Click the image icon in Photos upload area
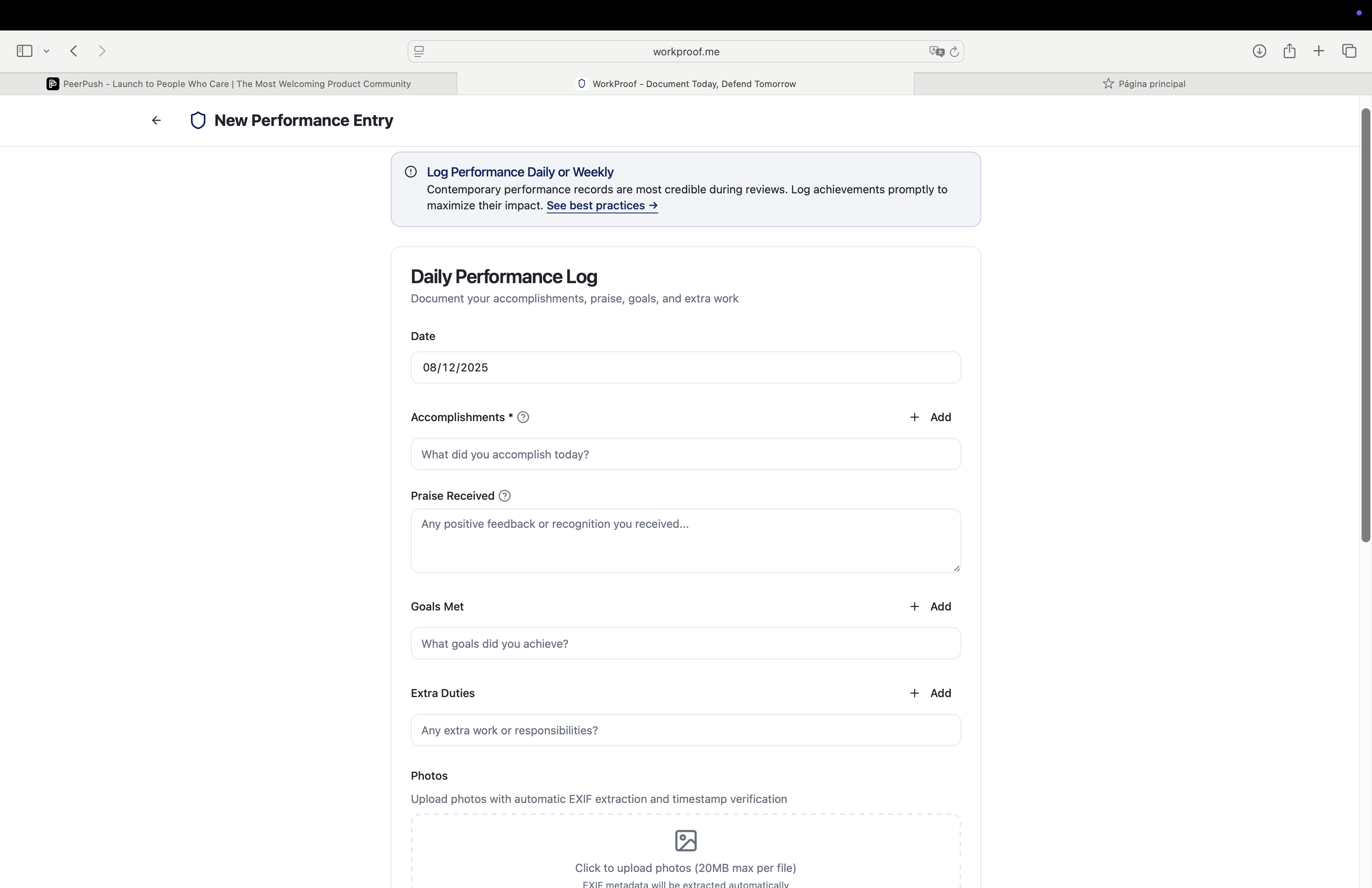Image resolution: width=1372 pixels, height=888 pixels. (x=686, y=840)
